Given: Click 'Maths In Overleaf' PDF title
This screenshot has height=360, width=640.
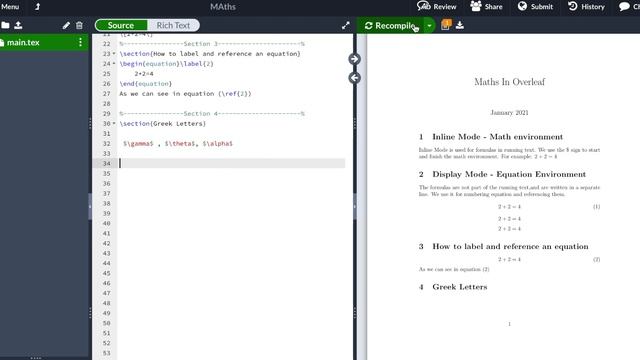Looking at the screenshot, I should 509,82.
